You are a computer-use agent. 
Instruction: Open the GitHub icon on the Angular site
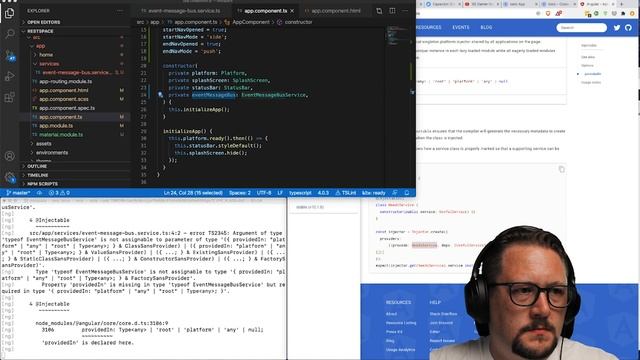tap(628, 27)
